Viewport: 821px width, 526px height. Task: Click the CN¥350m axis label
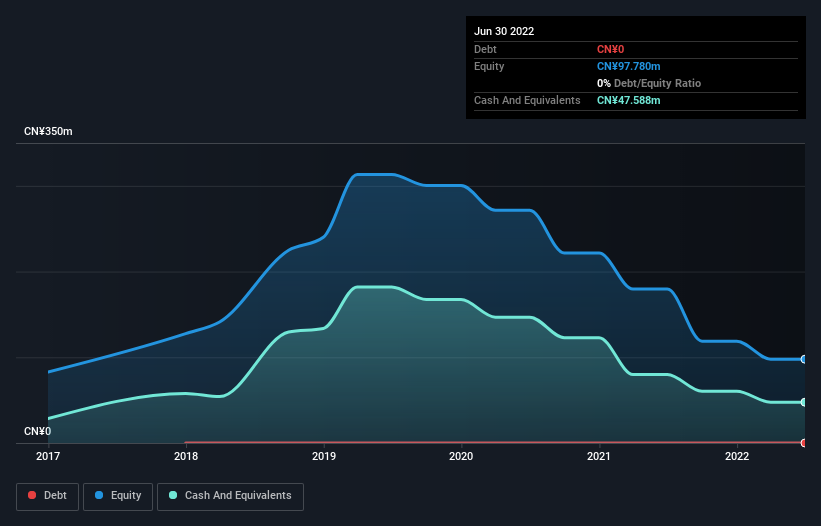[x=48, y=131]
